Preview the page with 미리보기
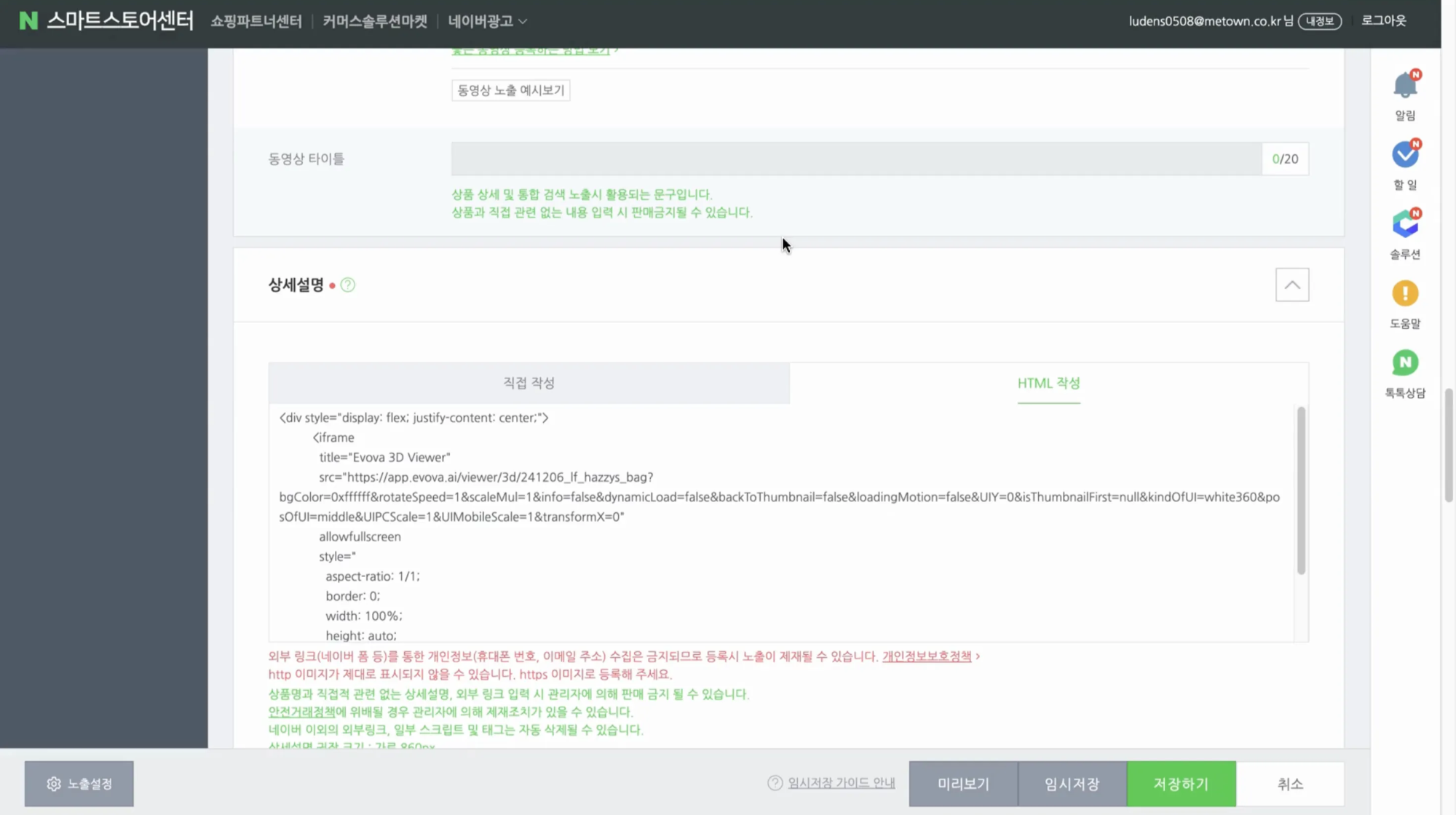The height and width of the screenshot is (815, 1456). point(962,784)
